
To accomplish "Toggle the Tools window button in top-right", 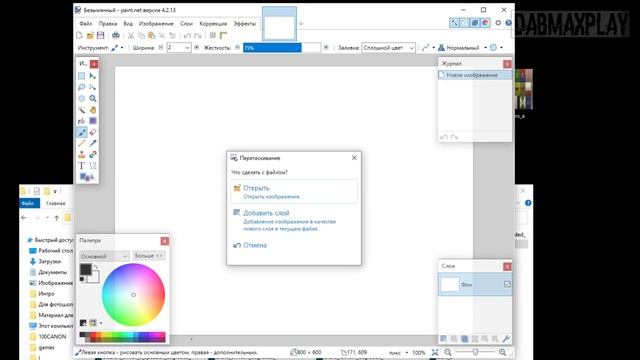I will [454, 23].
